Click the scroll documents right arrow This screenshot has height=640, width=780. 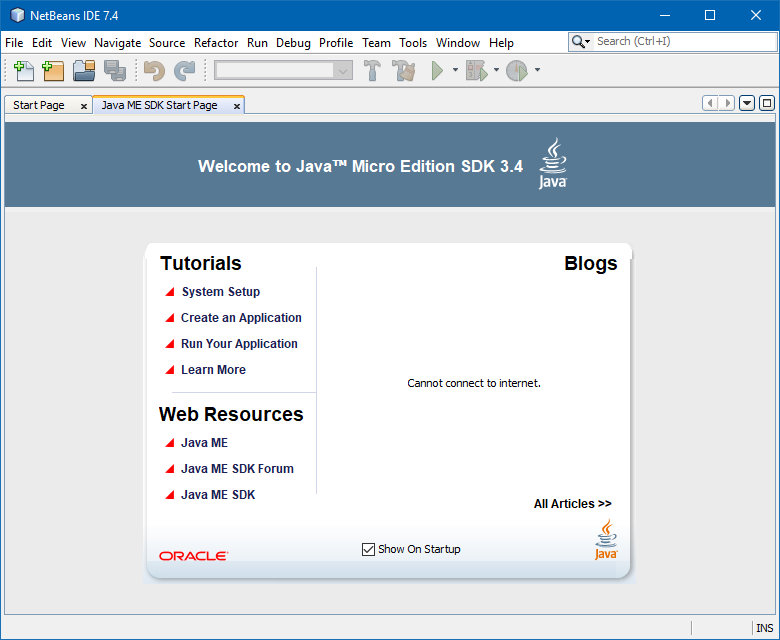click(x=727, y=103)
